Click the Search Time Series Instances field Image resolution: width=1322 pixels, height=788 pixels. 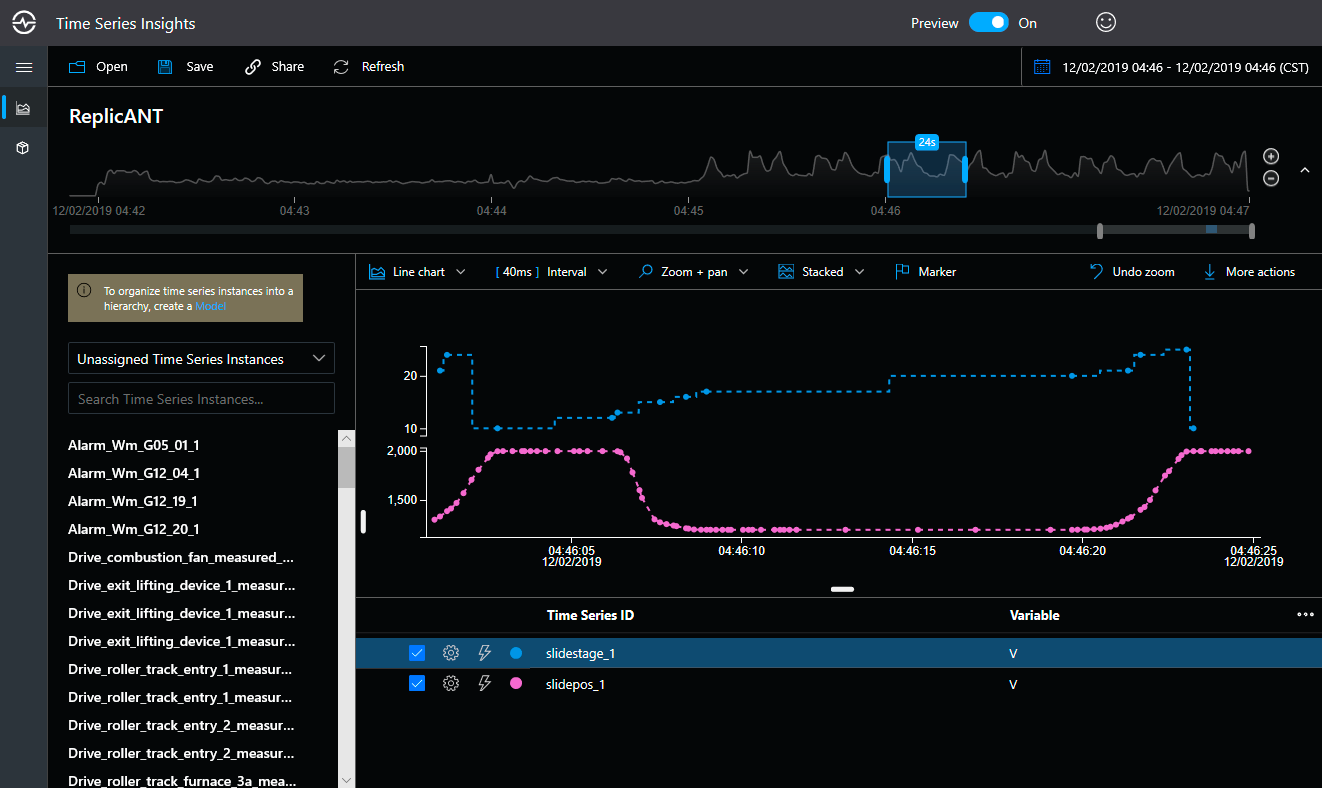pos(201,399)
